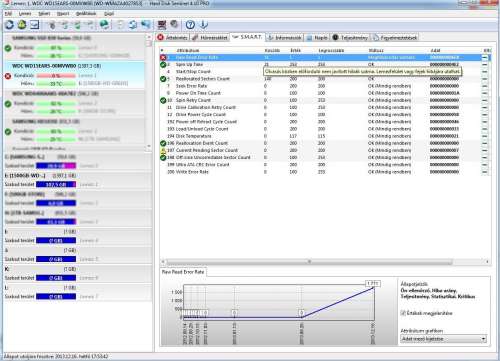
Task: Click the status bar update time text
Action: (x=56, y=356)
